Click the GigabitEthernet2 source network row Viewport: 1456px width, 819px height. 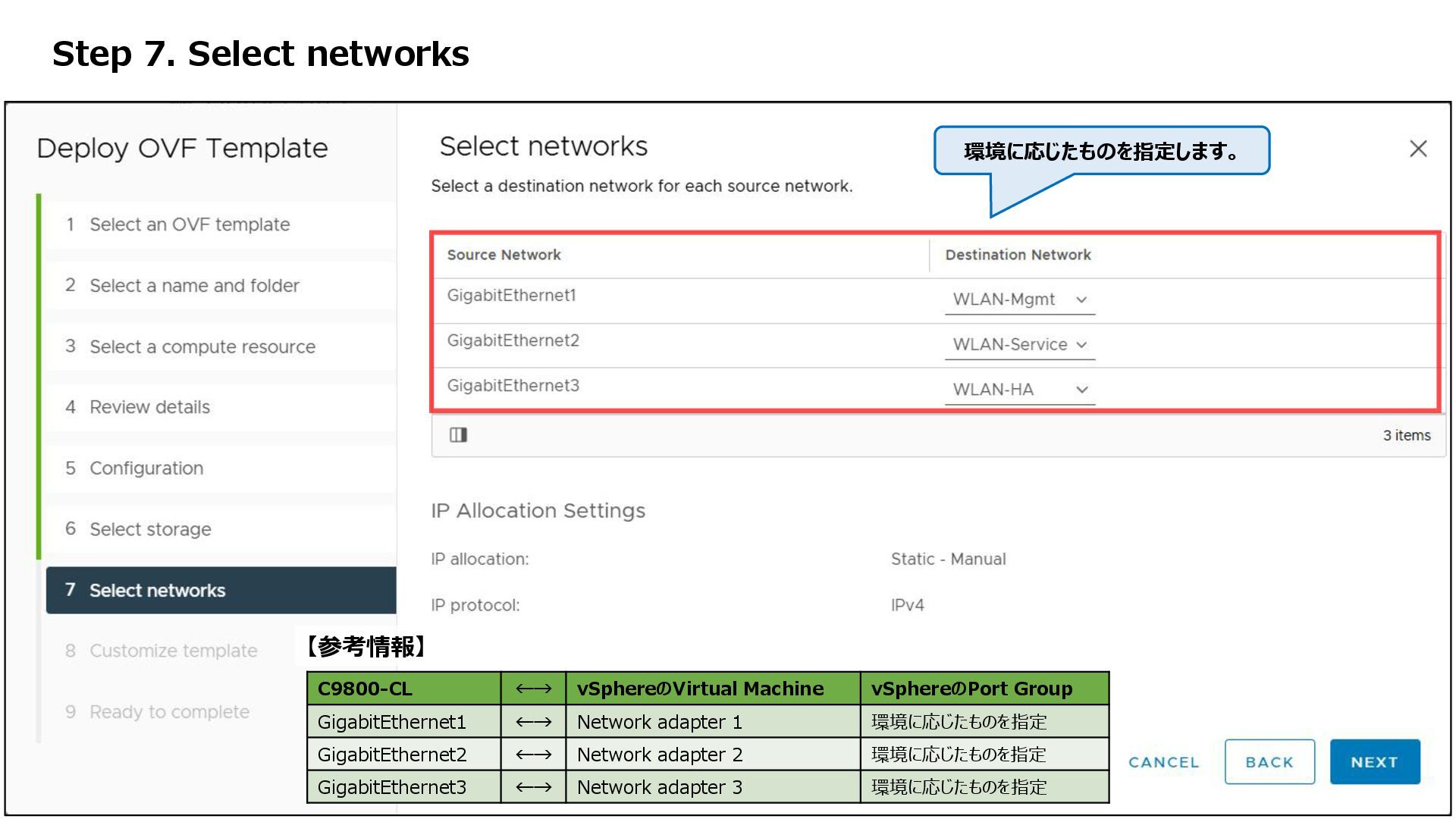click(513, 340)
